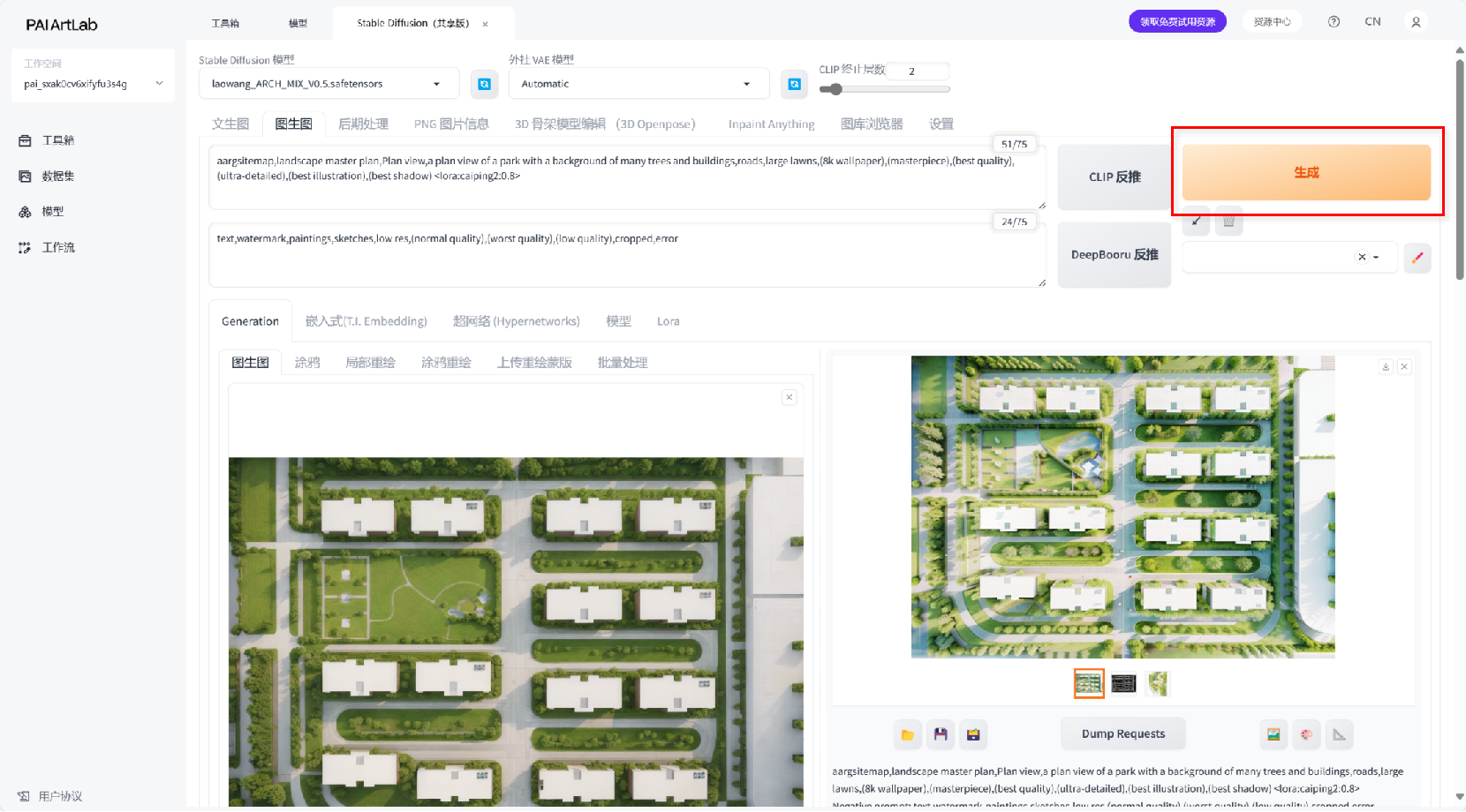The image size is (1466, 812).
Task: Save image as zip archive icon
Action: pos(973,734)
